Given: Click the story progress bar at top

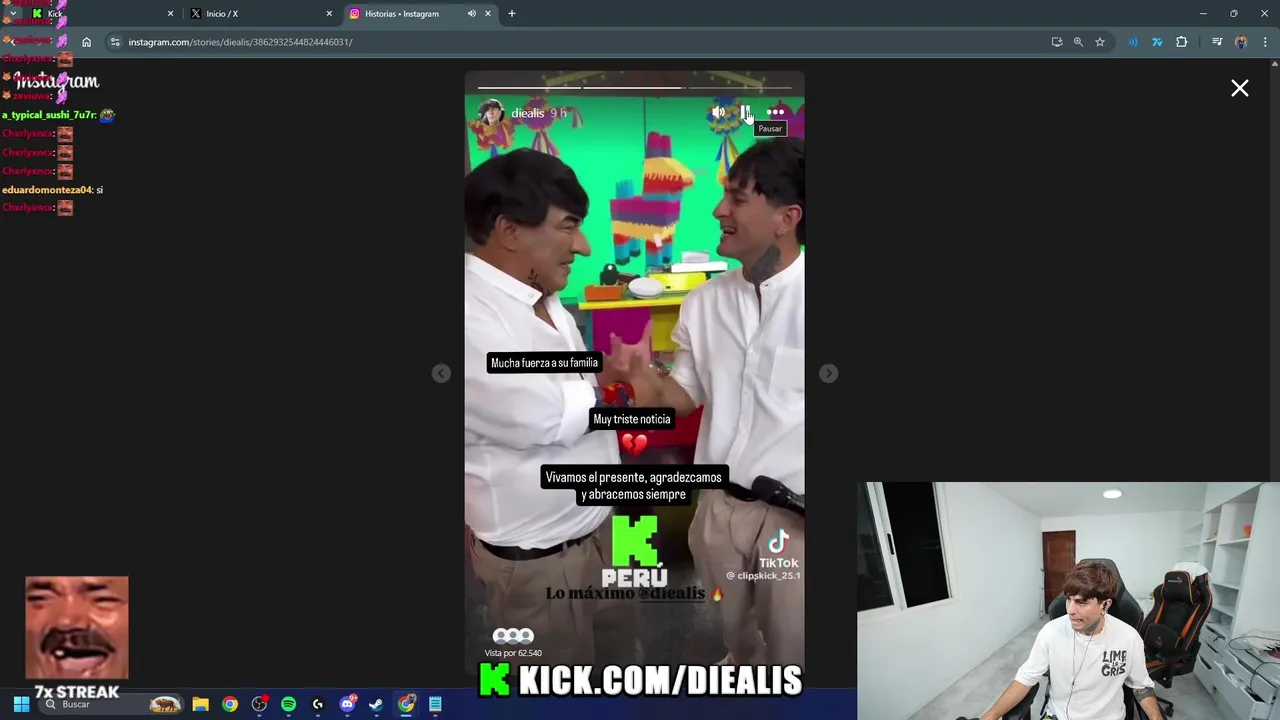Looking at the screenshot, I should tap(634, 87).
